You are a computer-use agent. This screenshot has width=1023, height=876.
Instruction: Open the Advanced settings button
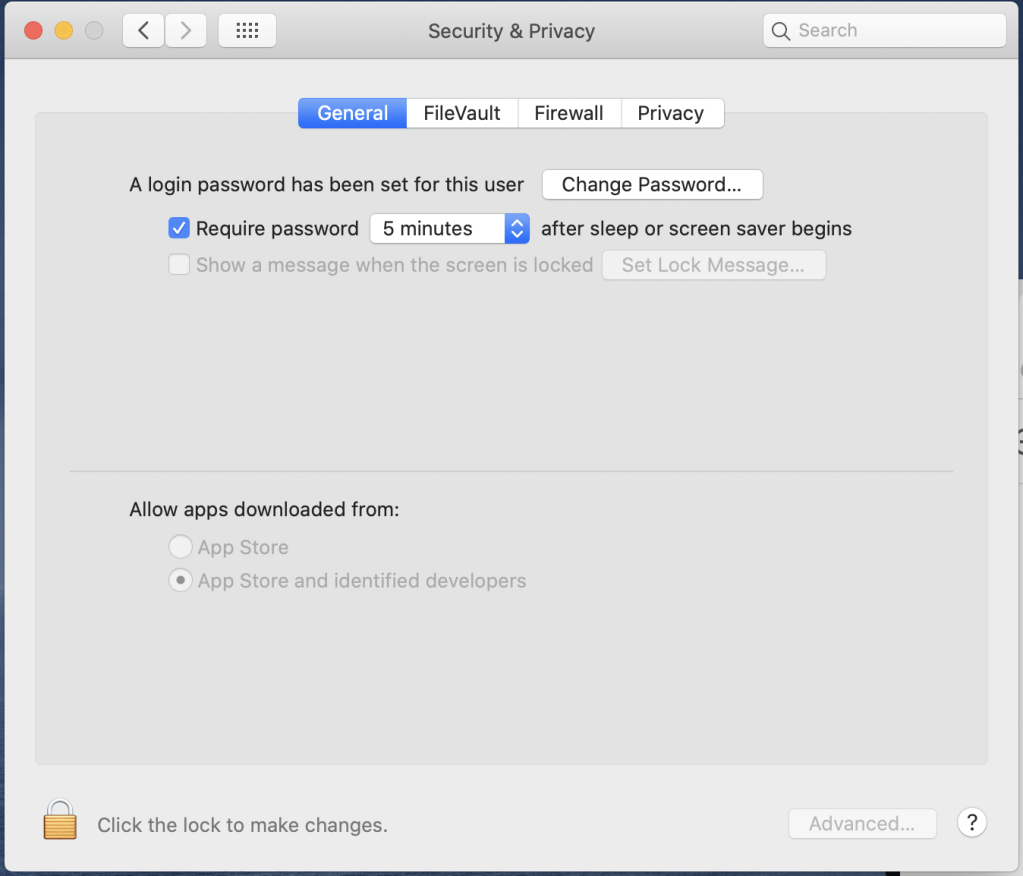pos(862,824)
